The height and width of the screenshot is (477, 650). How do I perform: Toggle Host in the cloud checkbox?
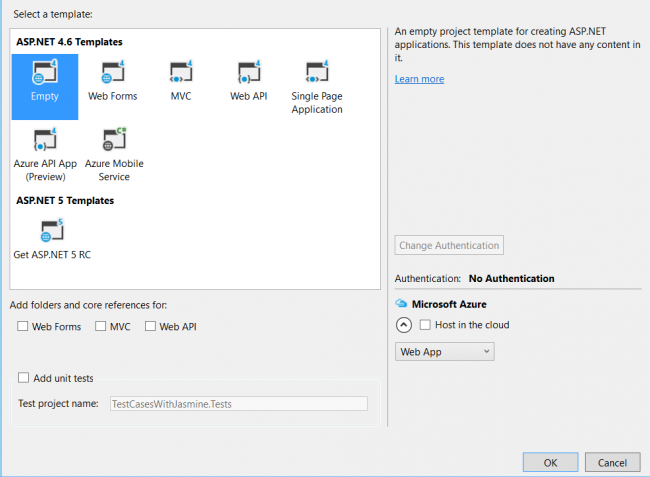[x=425, y=324]
